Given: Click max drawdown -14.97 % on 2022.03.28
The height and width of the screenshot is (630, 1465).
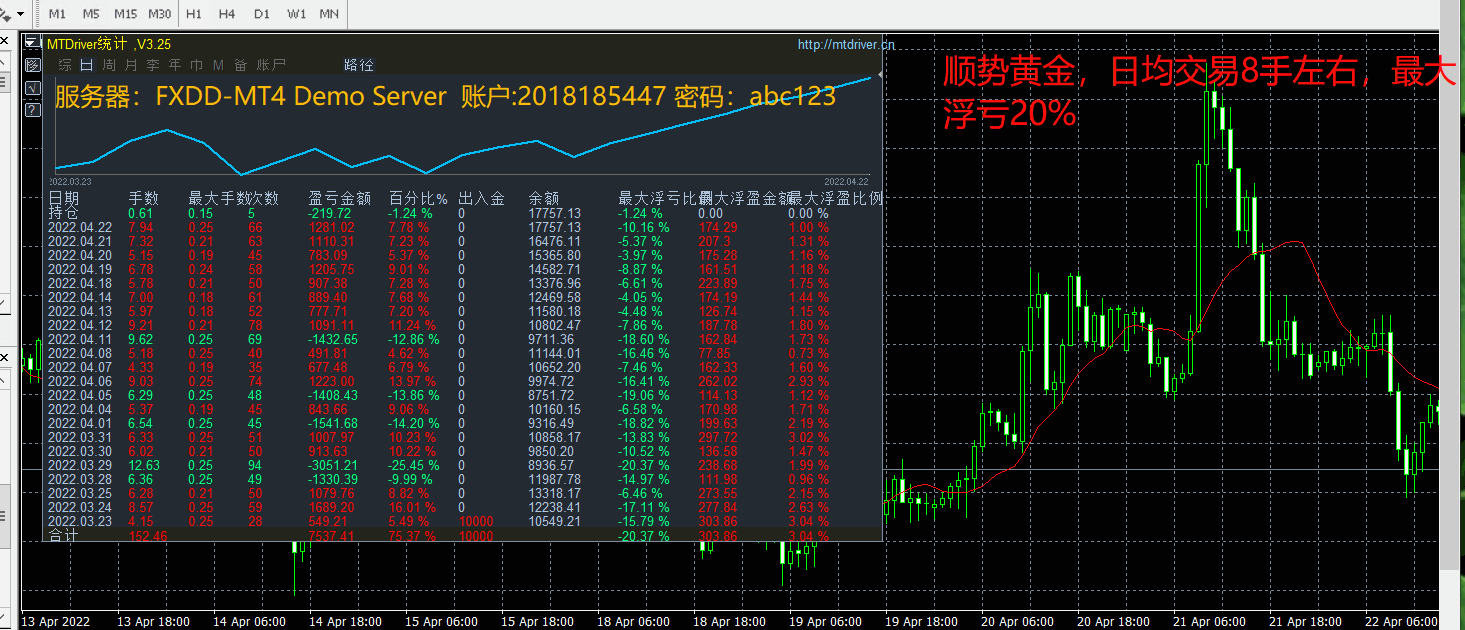Looking at the screenshot, I should coord(643,479).
